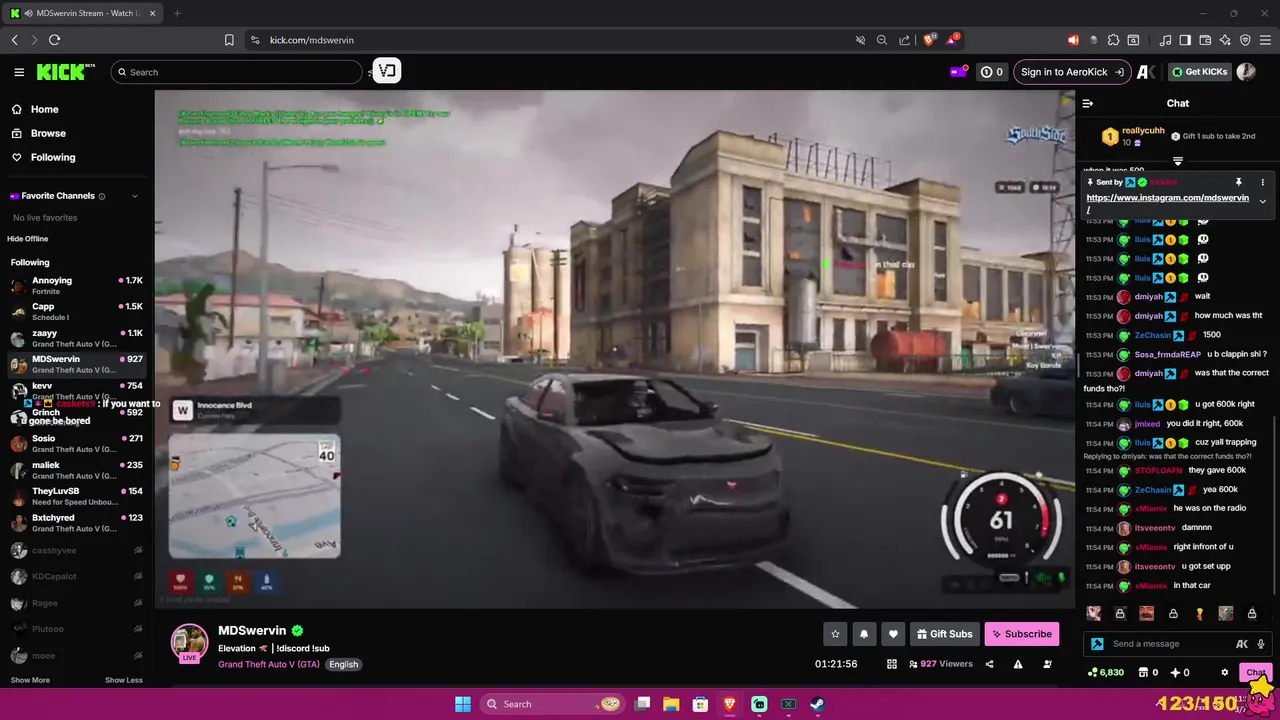Favorite the channel with the star button

(x=835, y=634)
